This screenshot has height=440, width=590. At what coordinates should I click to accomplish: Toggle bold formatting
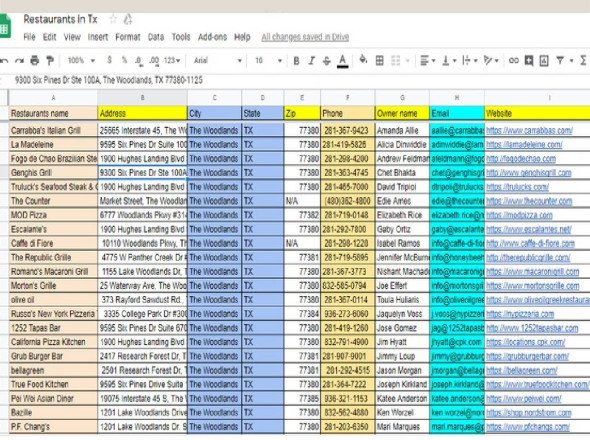(296, 61)
